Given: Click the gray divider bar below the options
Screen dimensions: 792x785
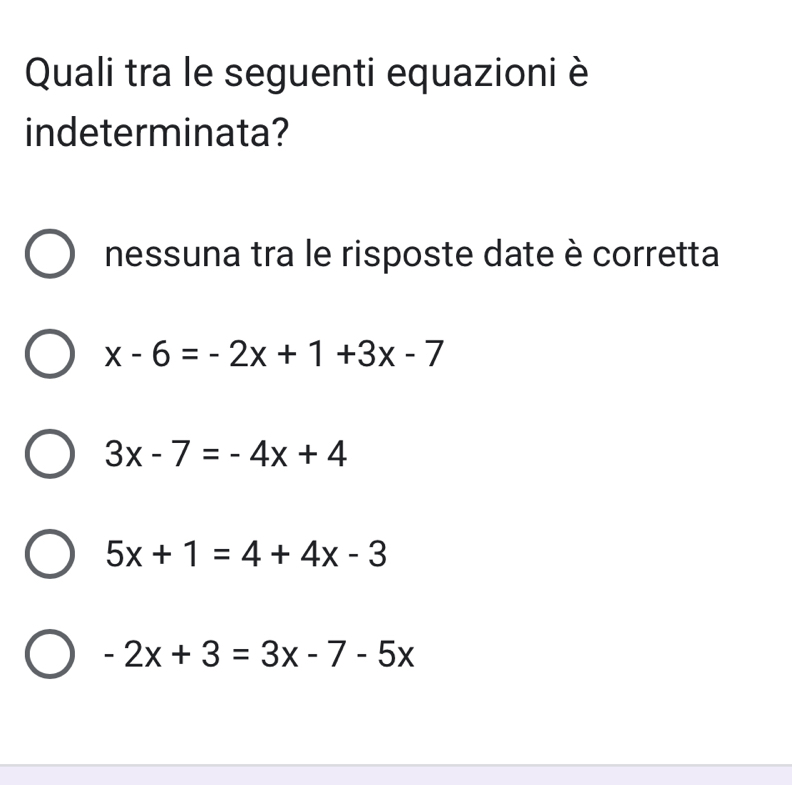Looking at the screenshot, I should click(396, 773).
